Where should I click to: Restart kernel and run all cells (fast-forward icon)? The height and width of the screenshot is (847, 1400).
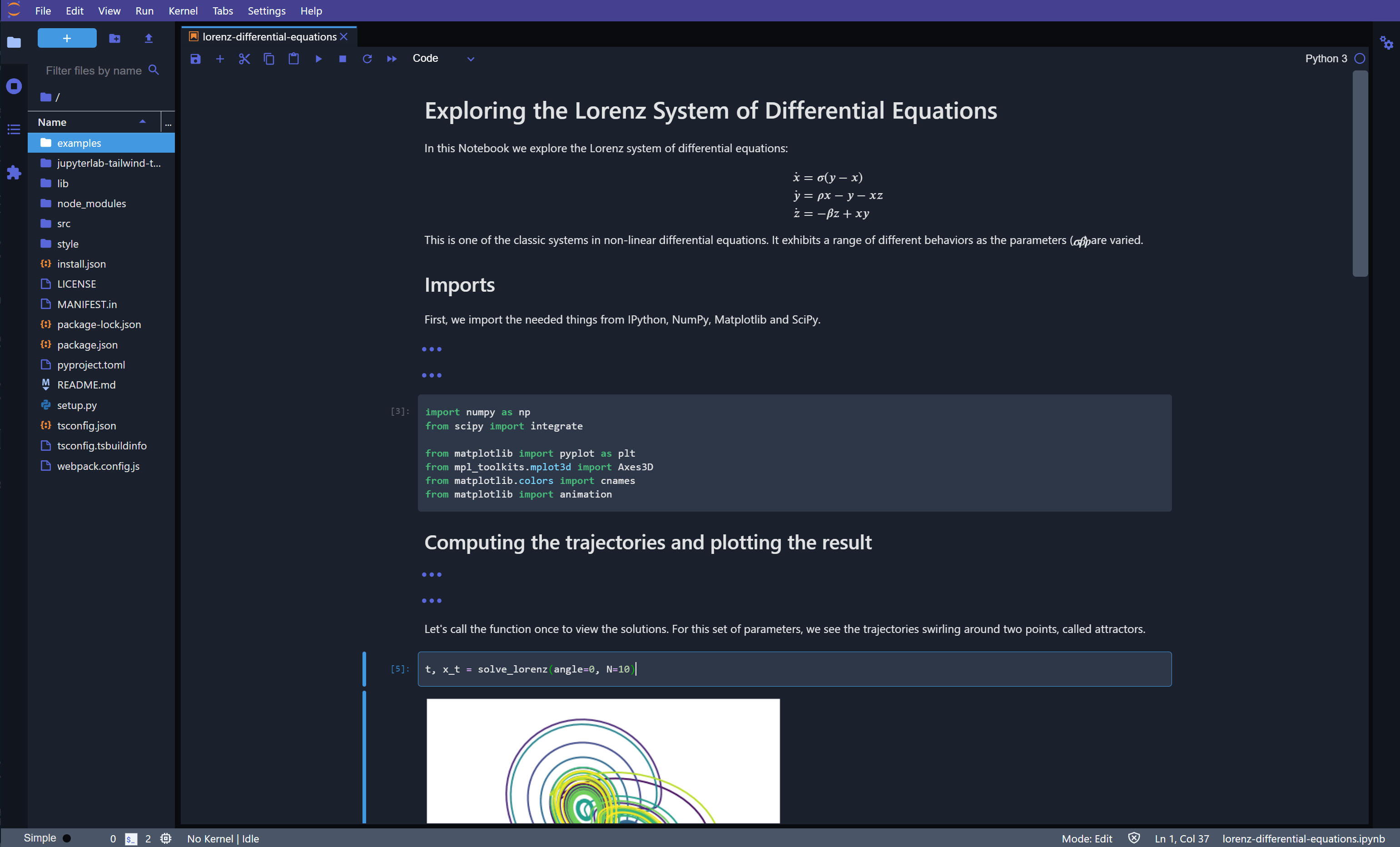[x=392, y=59]
